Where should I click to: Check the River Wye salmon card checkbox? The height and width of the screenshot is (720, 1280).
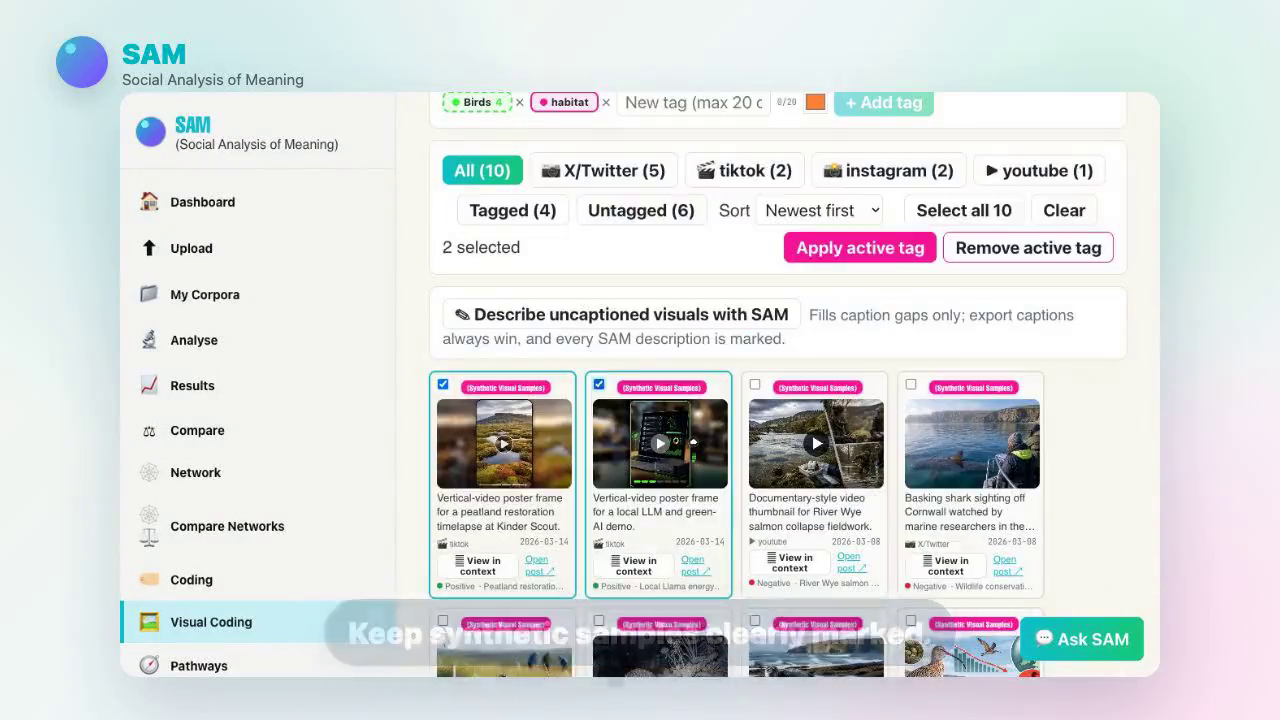755,384
